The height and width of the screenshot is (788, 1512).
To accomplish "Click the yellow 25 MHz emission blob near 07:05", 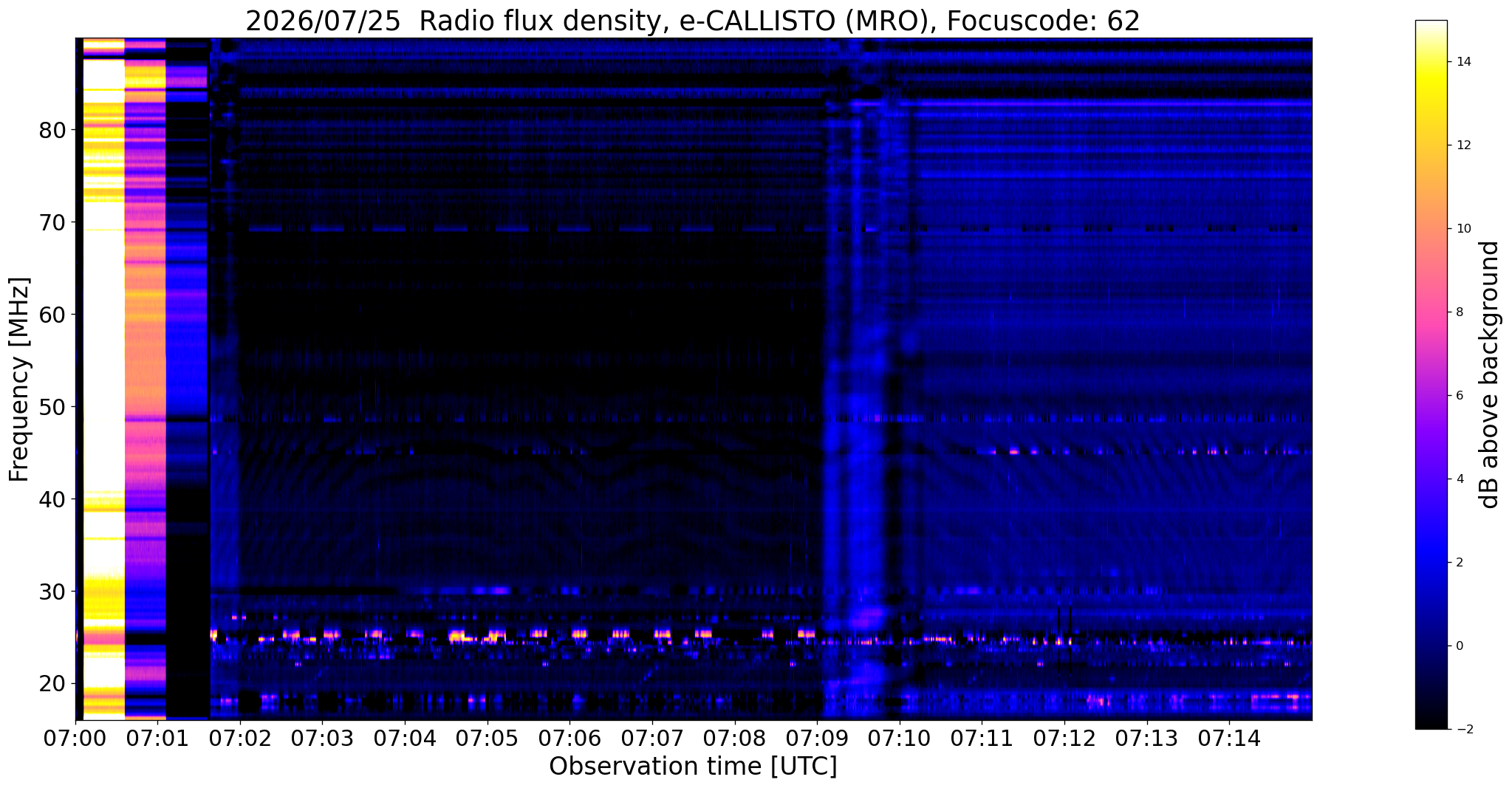I will click(x=496, y=634).
